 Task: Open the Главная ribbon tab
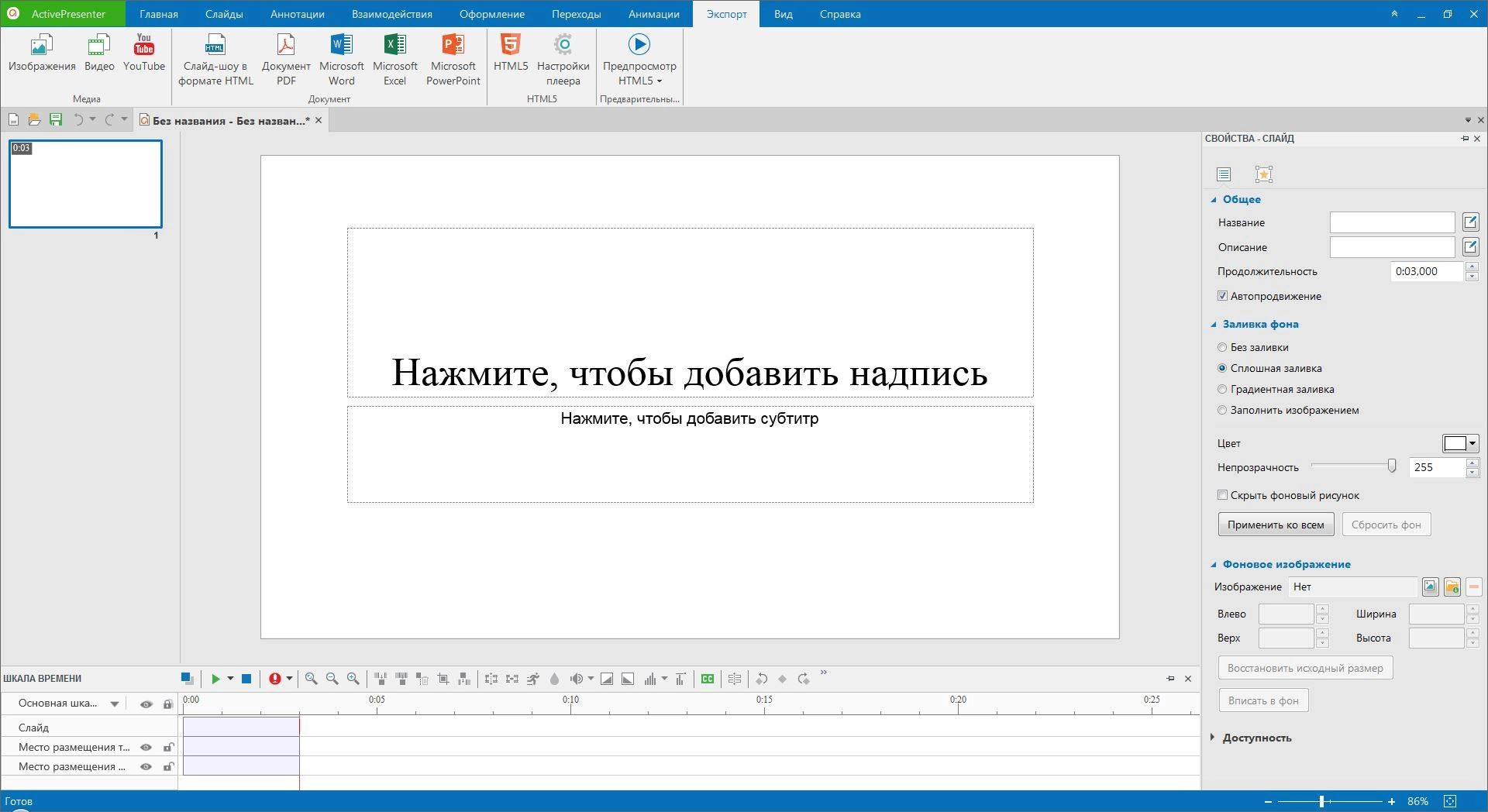point(159,14)
